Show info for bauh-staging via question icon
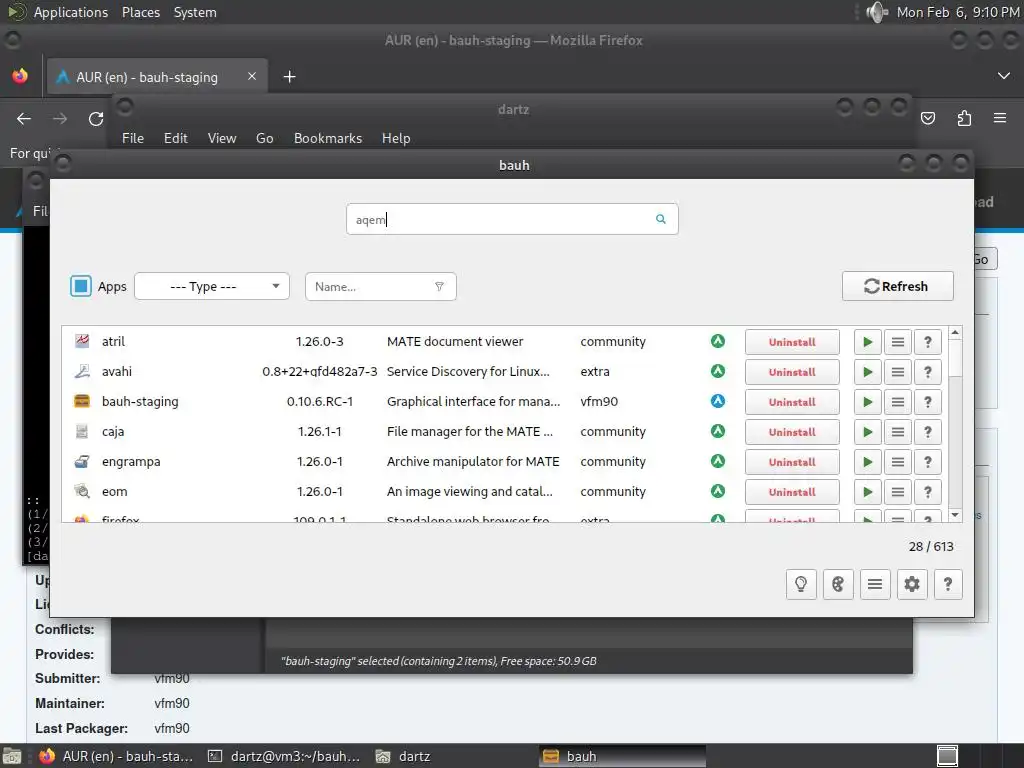 pyautogui.click(x=927, y=402)
